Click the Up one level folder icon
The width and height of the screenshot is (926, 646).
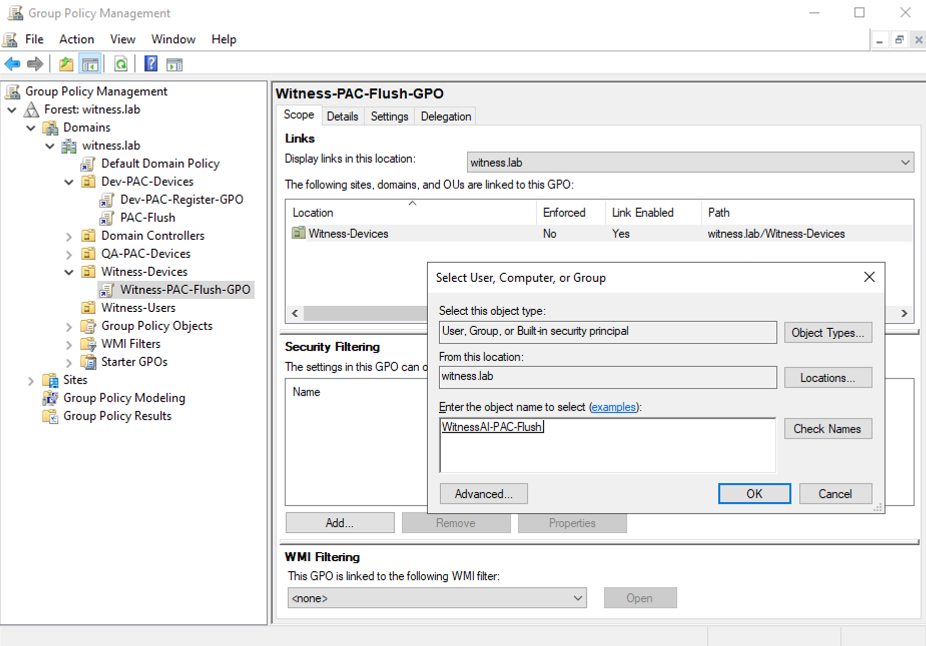[x=66, y=64]
